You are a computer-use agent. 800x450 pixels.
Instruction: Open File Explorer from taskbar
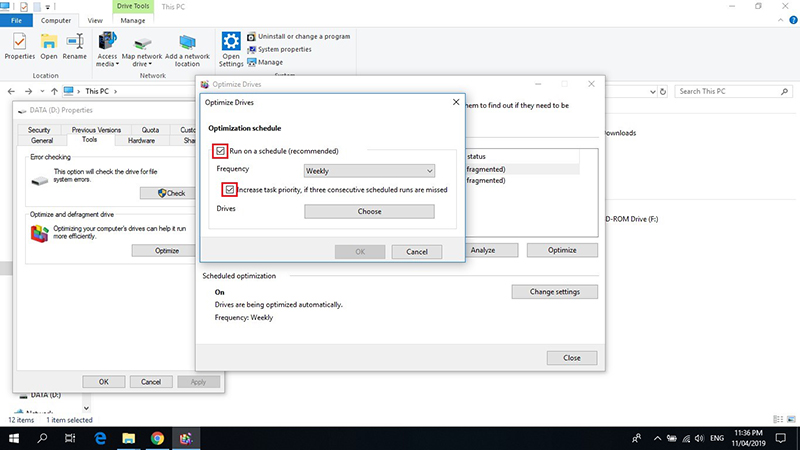coord(129,438)
